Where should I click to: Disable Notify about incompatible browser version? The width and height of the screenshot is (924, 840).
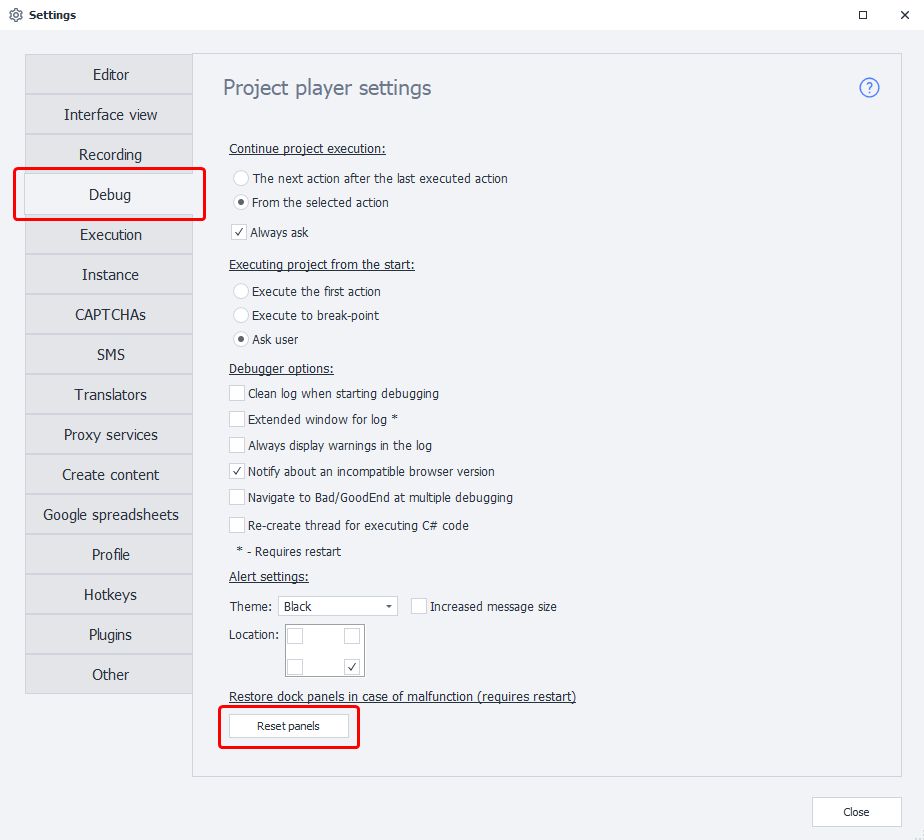point(237,471)
